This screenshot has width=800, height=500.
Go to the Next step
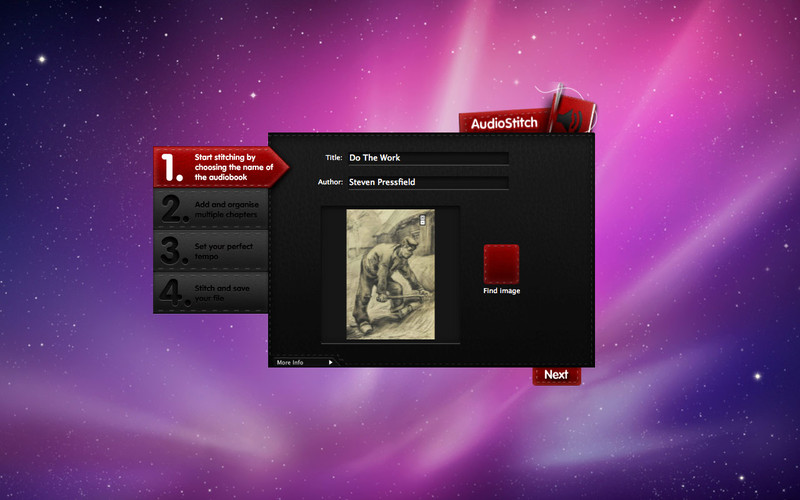[x=557, y=376]
